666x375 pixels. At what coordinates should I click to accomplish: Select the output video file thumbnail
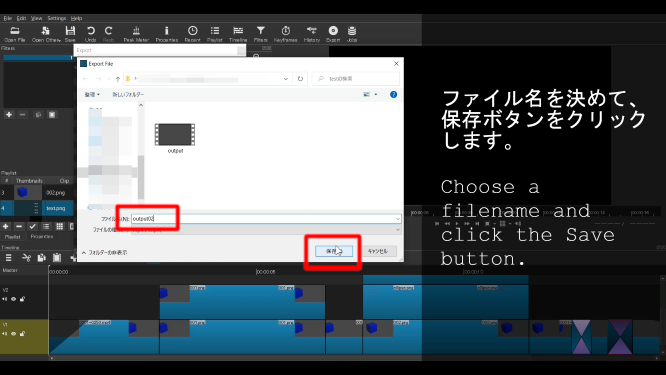tap(175, 138)
